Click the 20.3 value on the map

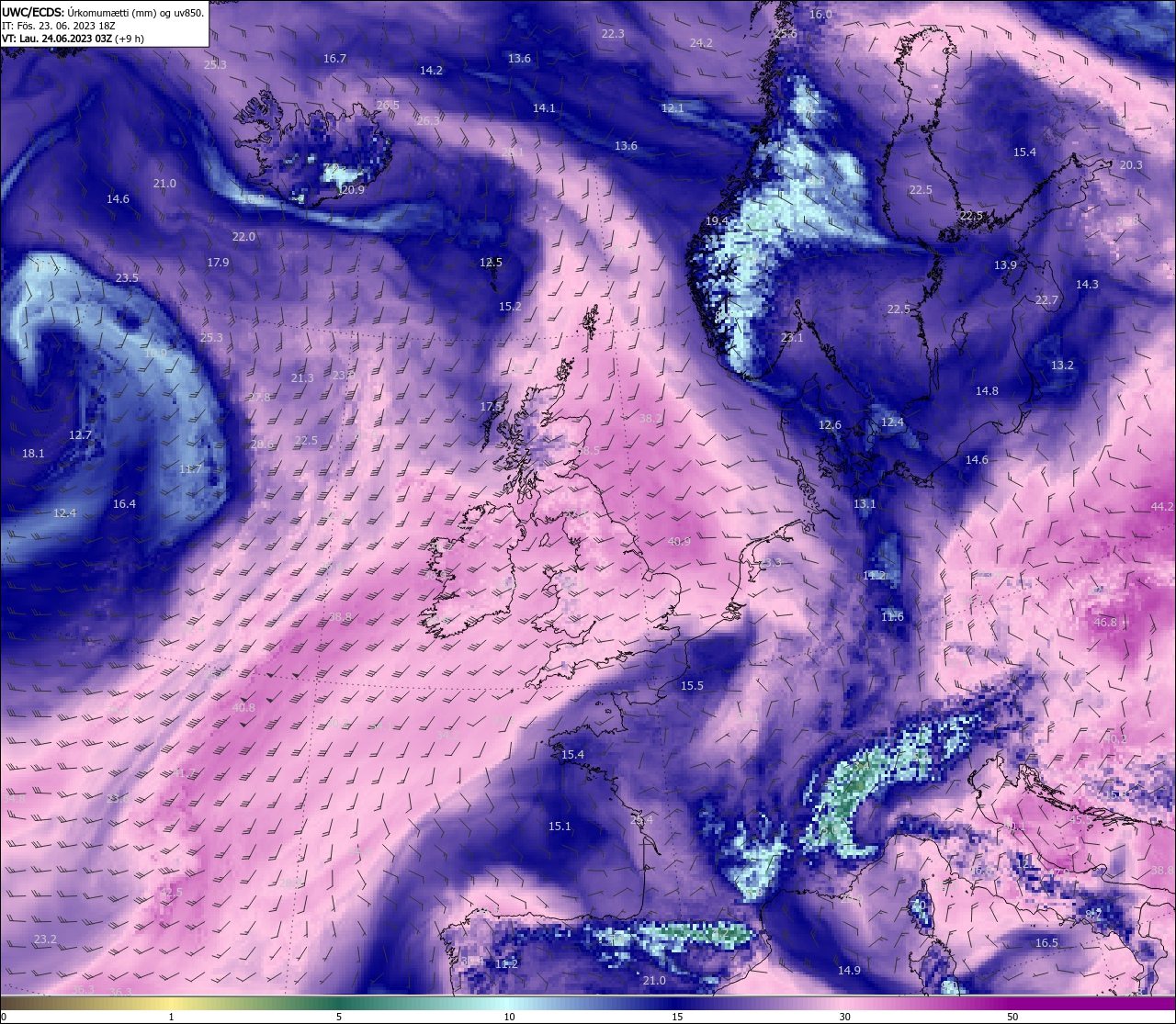(x=1131, y=165)
